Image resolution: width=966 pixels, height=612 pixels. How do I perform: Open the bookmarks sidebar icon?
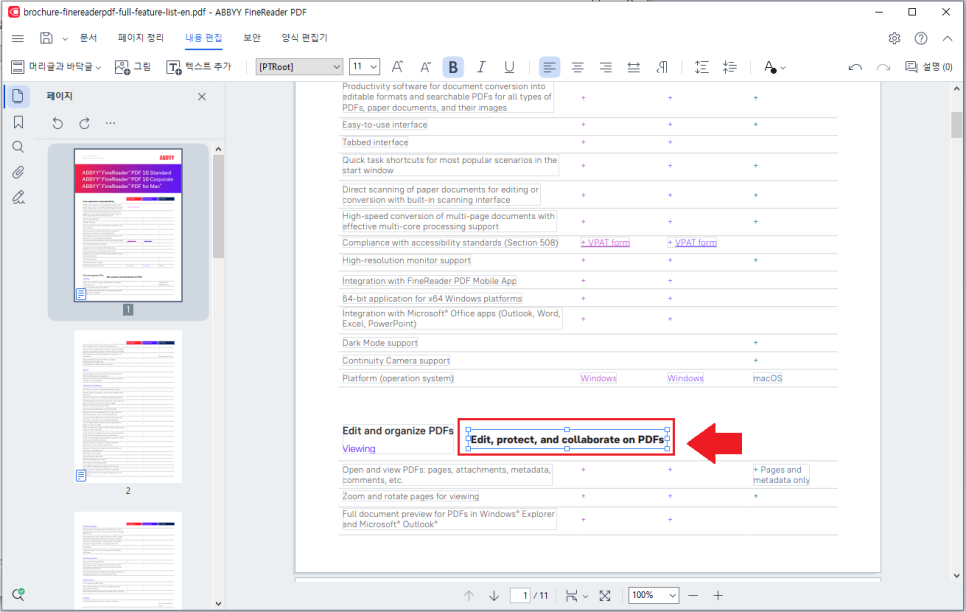(18, 122)
